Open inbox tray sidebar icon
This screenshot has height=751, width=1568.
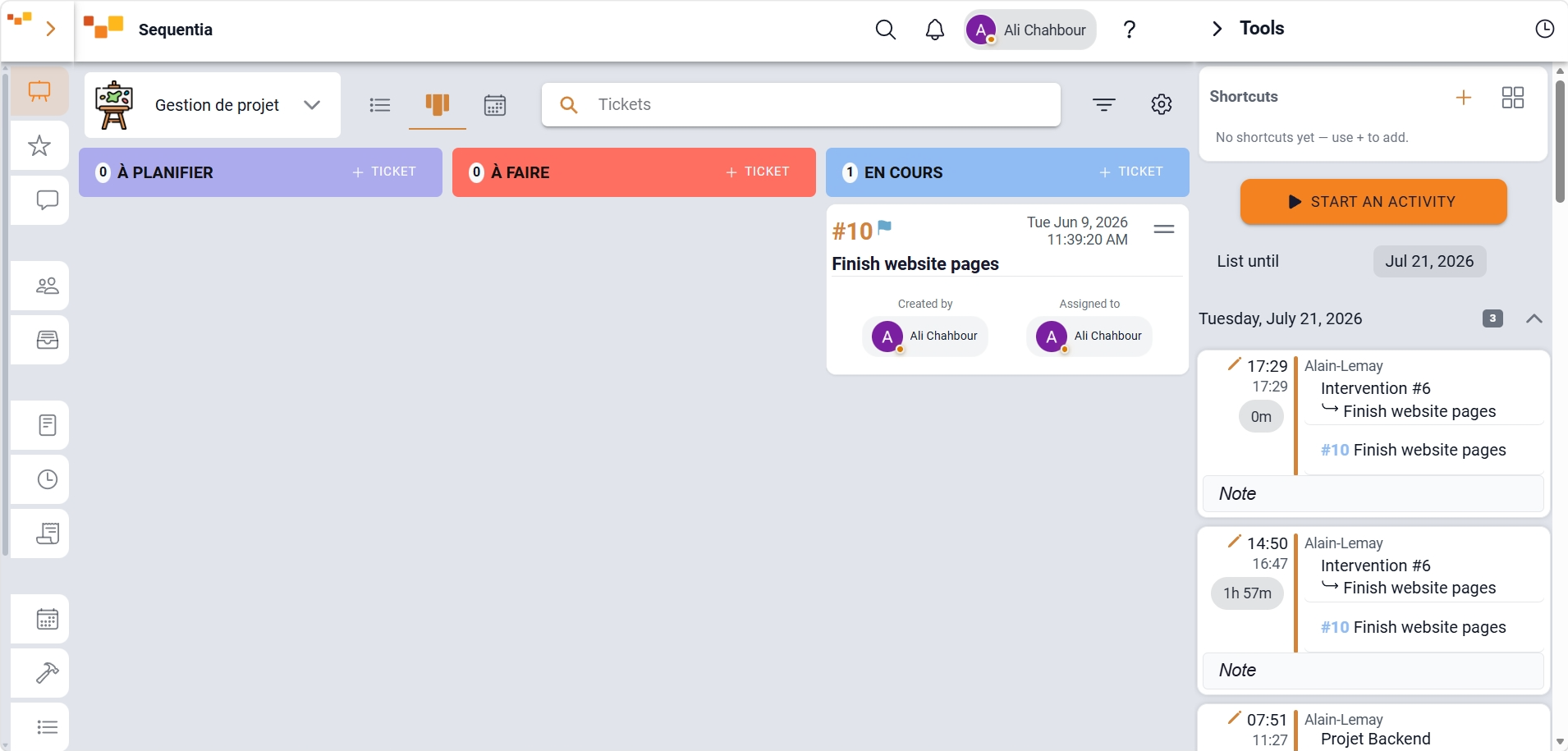47,340
